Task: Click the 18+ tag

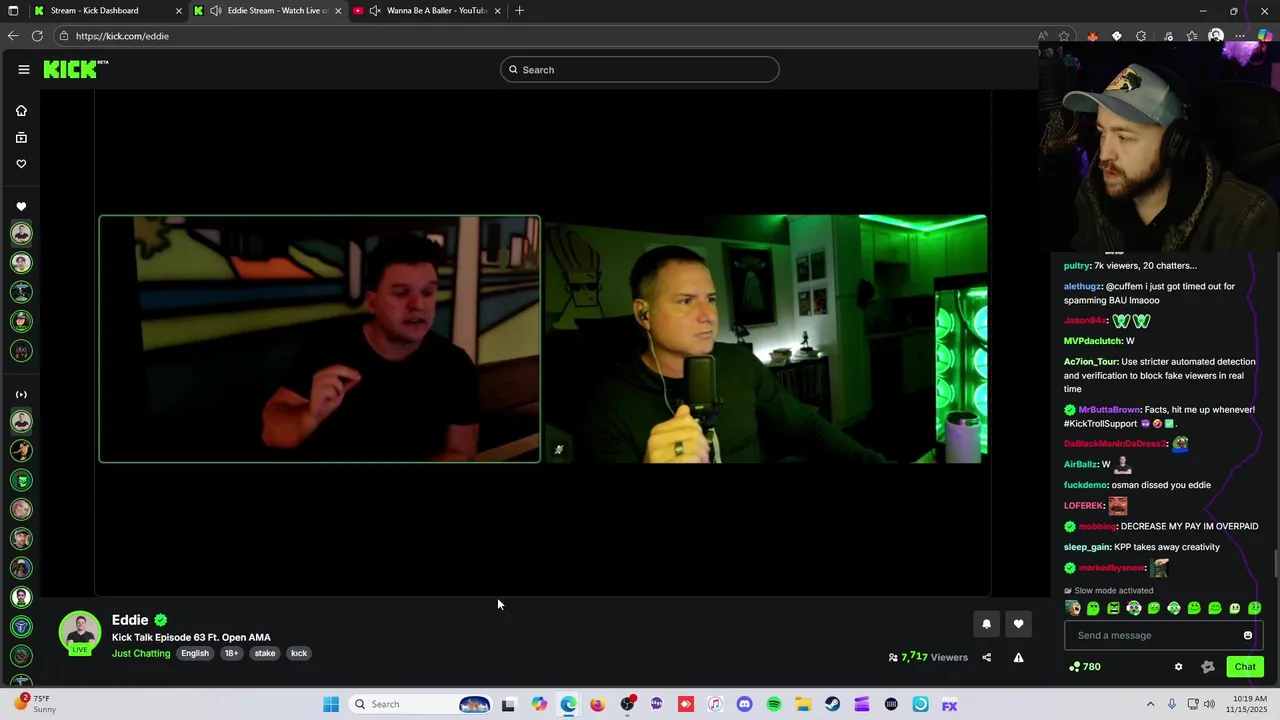Action: pos(231,653)
